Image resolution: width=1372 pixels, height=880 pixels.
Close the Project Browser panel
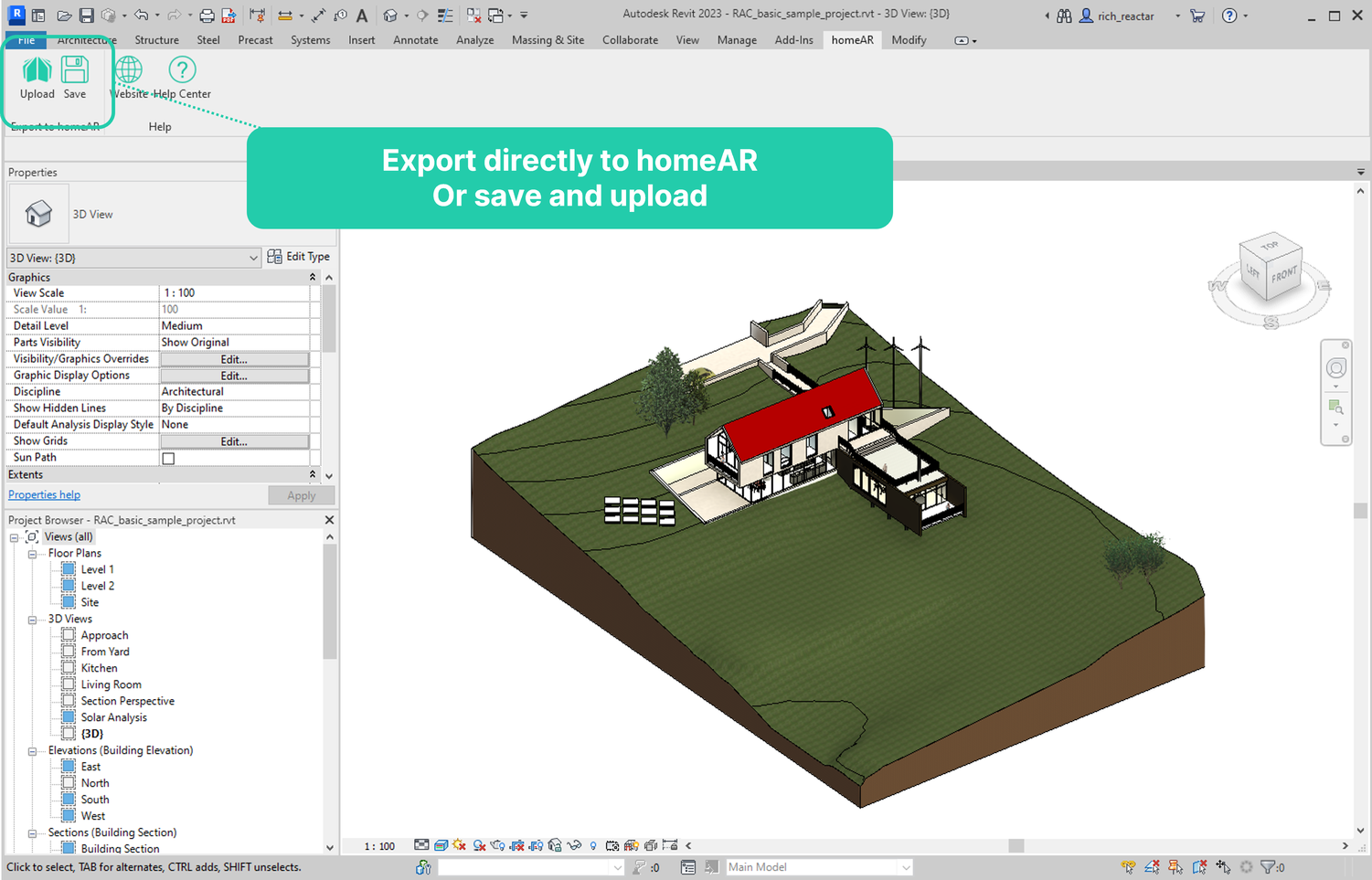pyautogui.click(x=329, y=520)
